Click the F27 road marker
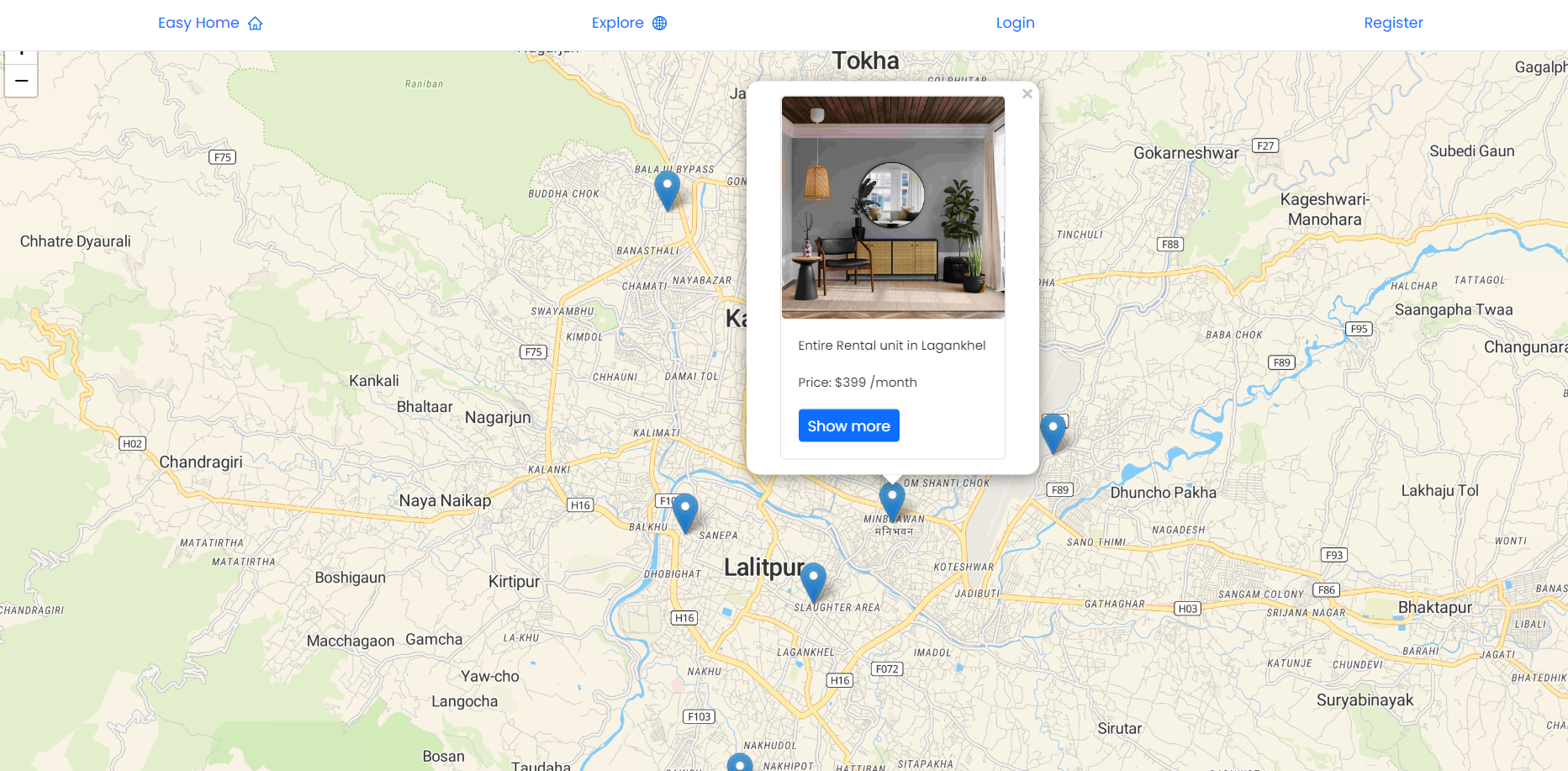The width and height of the screenshot is (1568, 771). (1265, 145)
